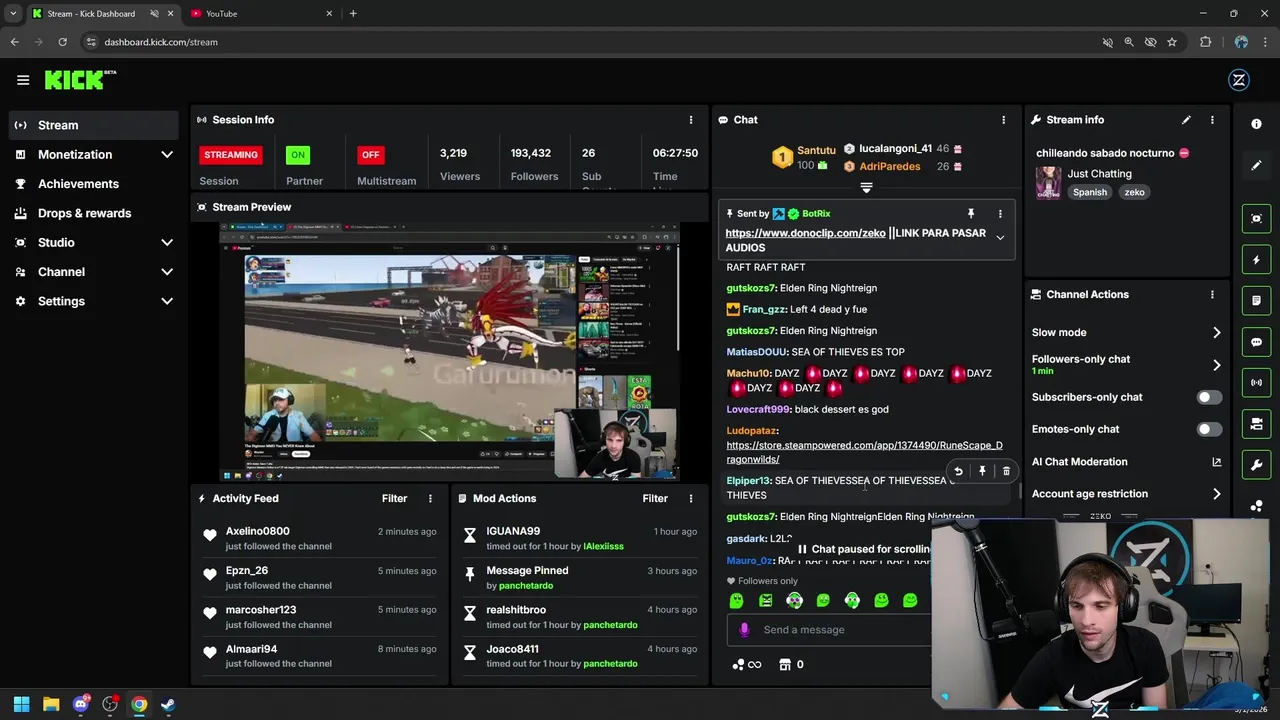Open Account age restriction arrow
Screen dimensions: 1280x720
point(1216,494)
